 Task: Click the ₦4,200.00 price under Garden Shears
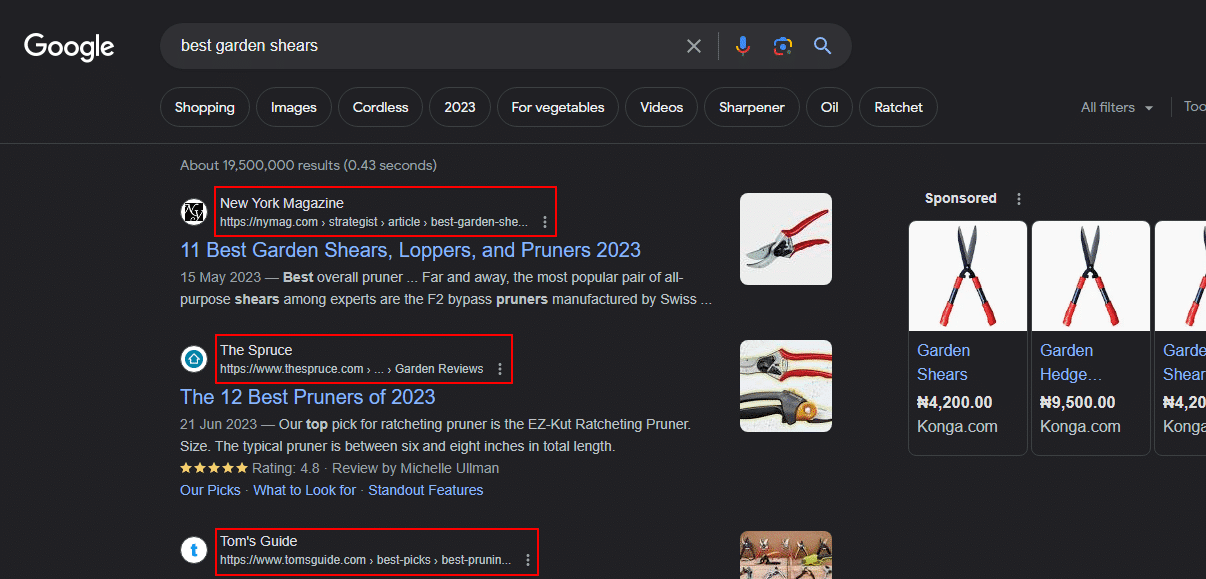(x=955, y=403)
